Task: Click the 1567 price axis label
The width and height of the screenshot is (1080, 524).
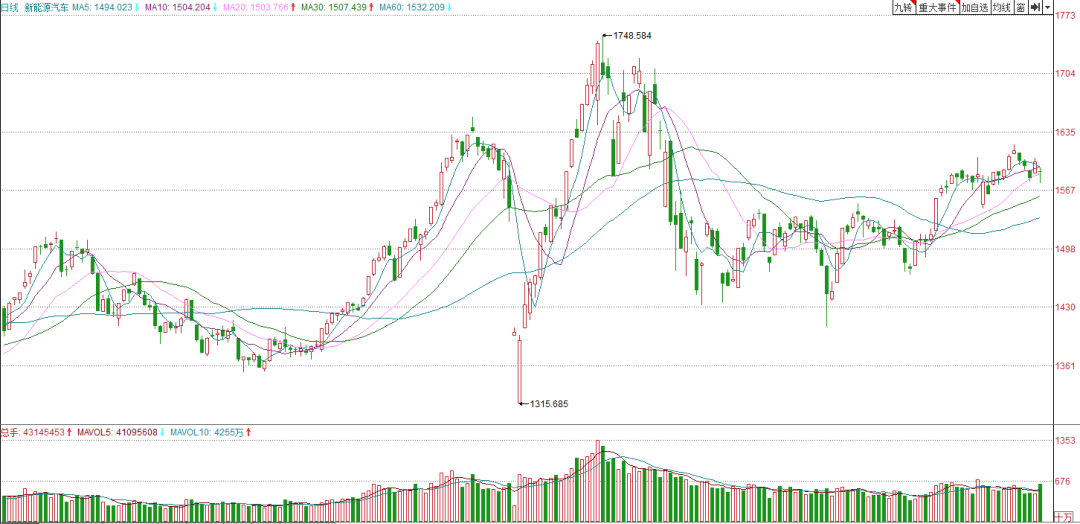Action: pos(1066,191)
